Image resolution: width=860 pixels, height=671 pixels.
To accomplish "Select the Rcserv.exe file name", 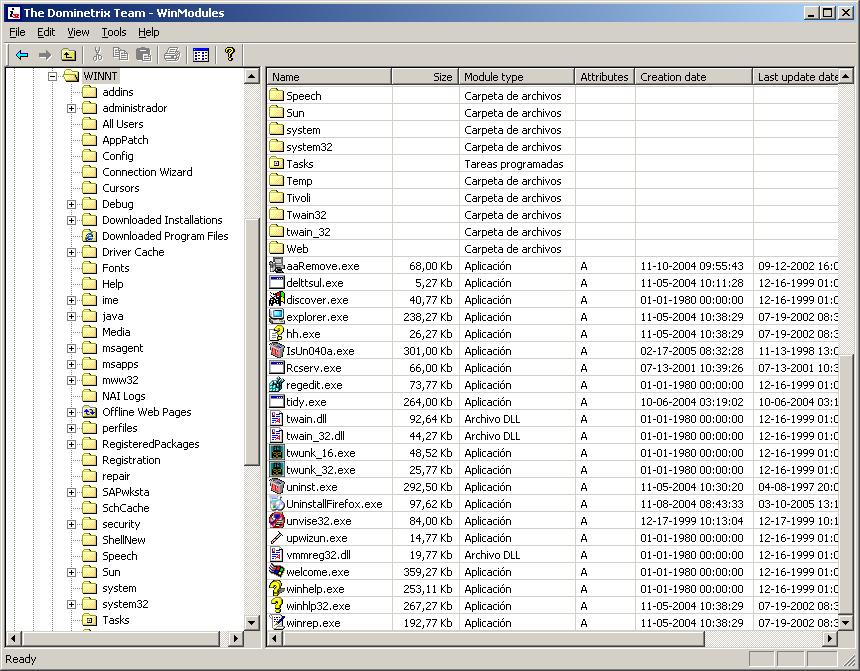I will coord(314,368).
